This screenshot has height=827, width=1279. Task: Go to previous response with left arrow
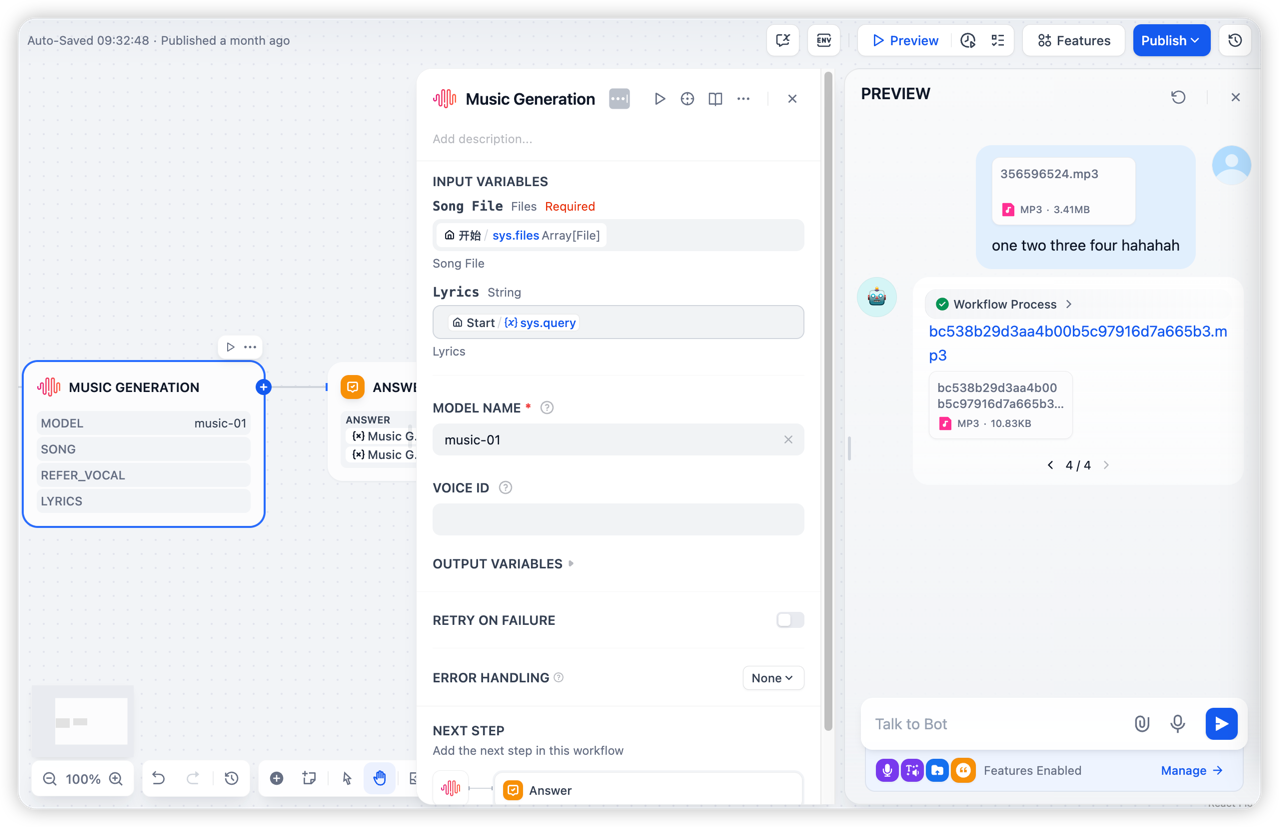tap(1050, 465)
